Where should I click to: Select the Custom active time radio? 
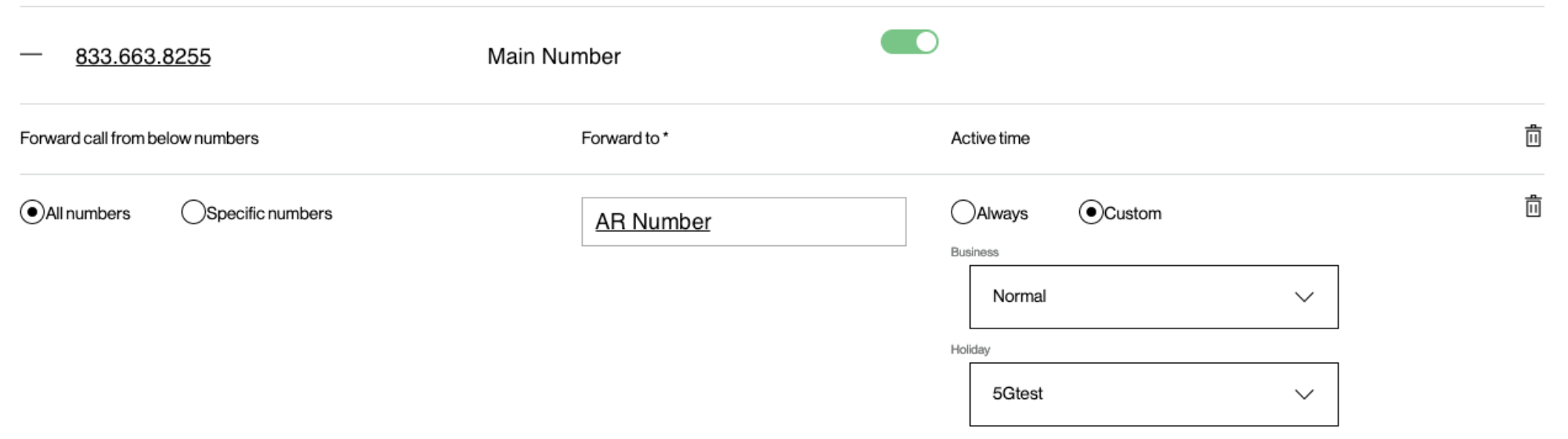[x=1091, y=212]
